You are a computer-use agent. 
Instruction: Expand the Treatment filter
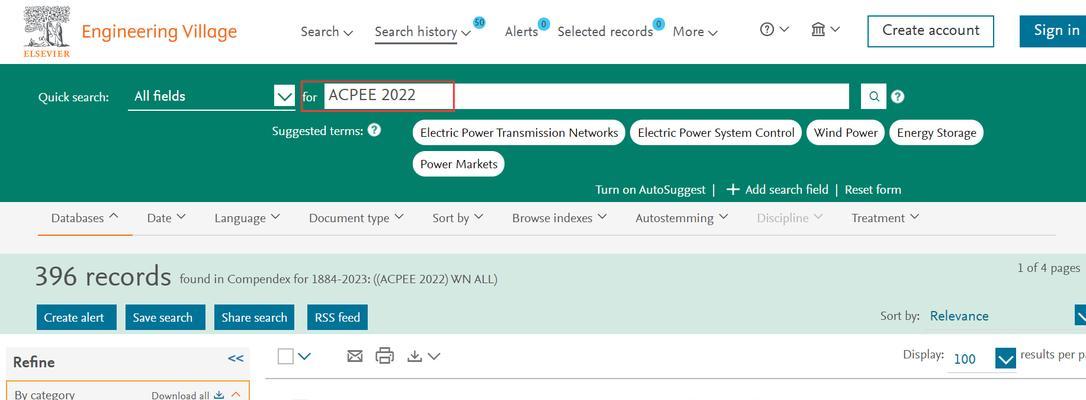[x=885, y=218]
